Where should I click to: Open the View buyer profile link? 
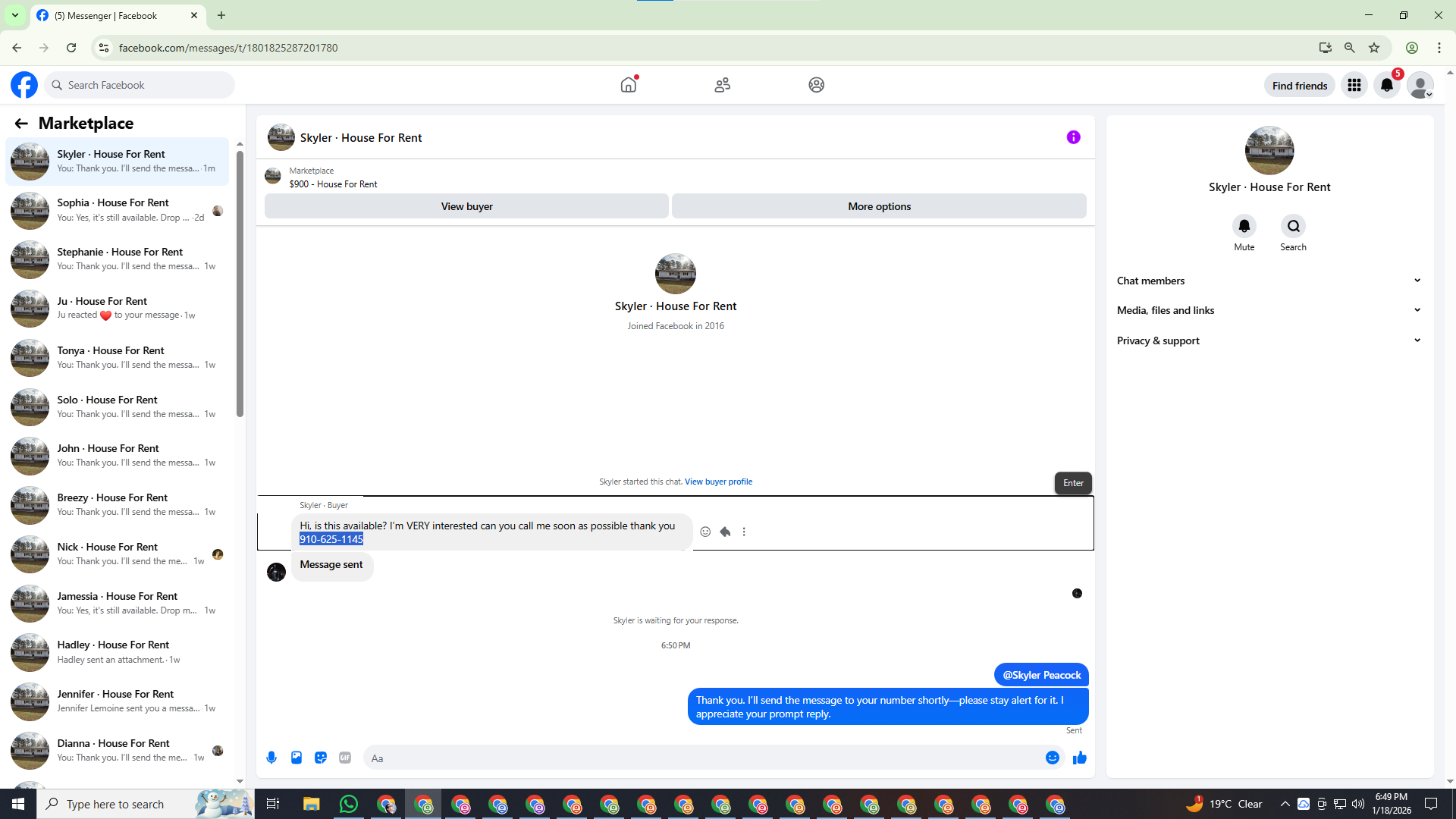tap(718, 482)
